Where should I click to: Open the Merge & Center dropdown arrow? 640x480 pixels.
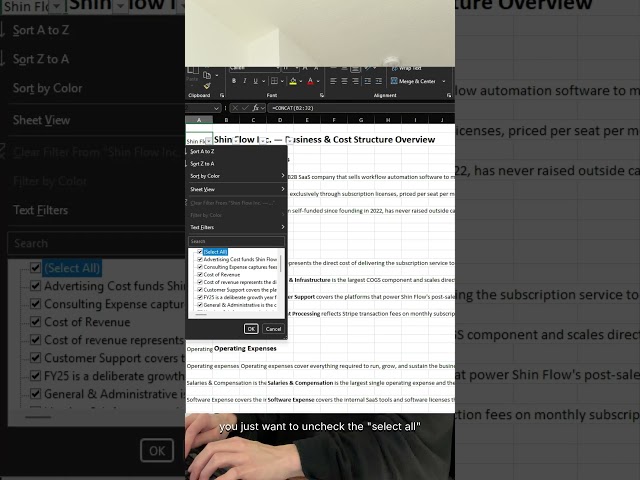pos(444,81)
